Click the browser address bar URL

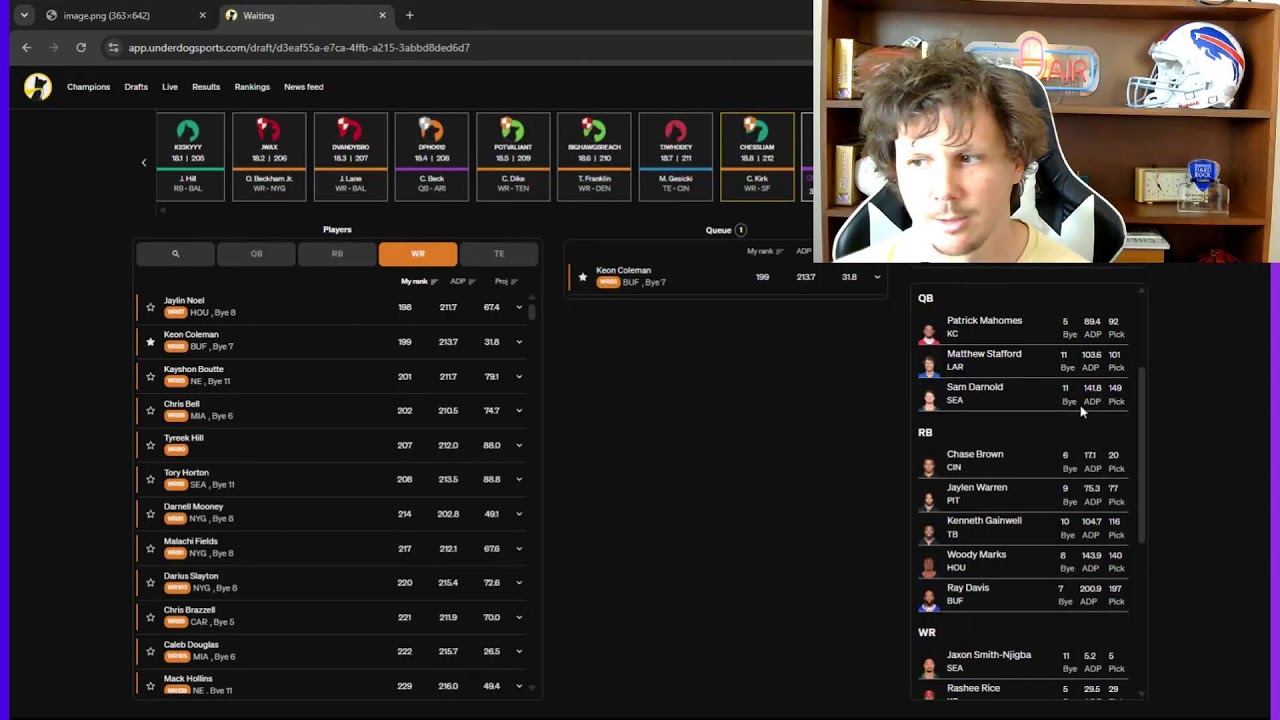click(x=299, y=47)
